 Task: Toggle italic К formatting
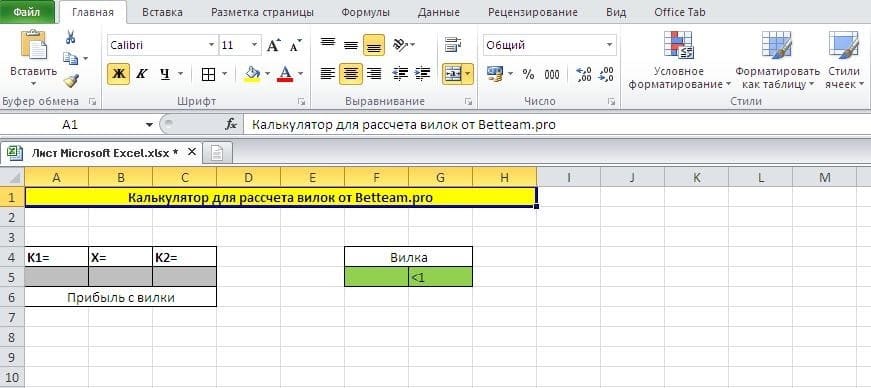[x=141, y=74]
